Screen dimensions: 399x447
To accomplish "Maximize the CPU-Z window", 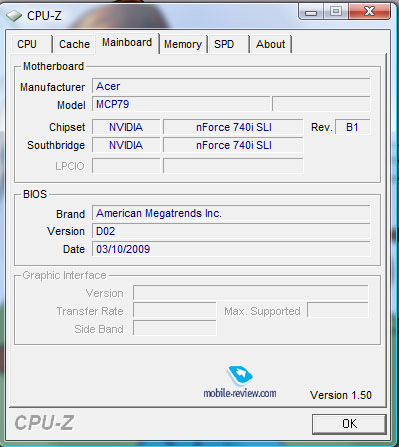I will point(336,11).
